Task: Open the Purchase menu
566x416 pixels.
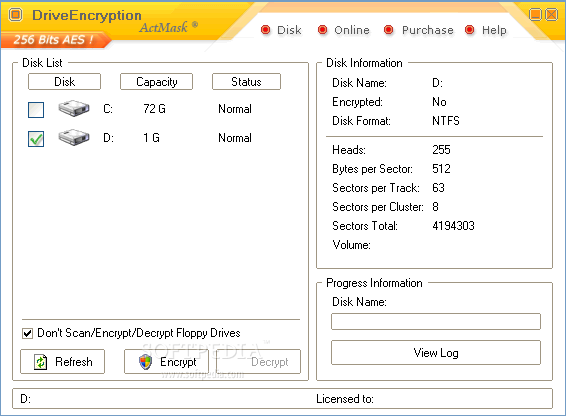Action: (428, 30)
